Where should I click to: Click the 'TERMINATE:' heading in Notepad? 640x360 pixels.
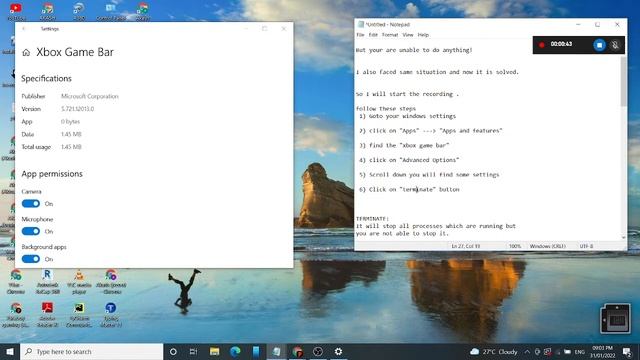[x=372, y=219]
